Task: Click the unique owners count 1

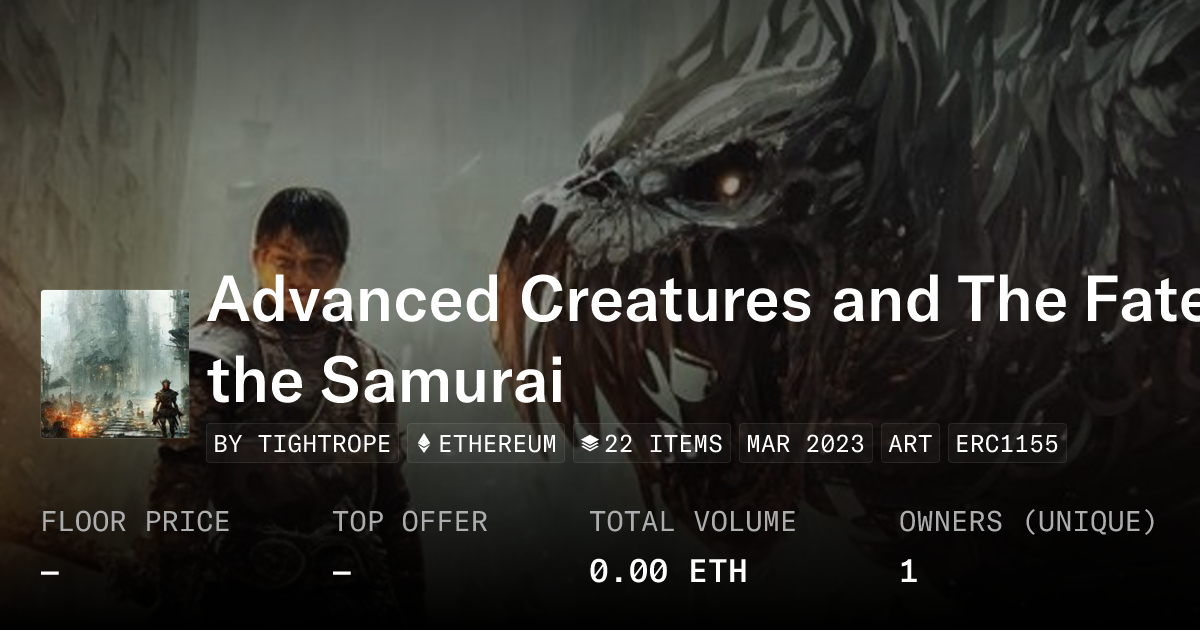Action: tap(908, 572)
